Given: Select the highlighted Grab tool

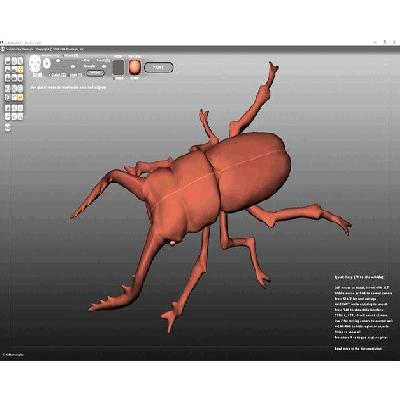Looking at the screenshot, I should (x=20, y=69).
